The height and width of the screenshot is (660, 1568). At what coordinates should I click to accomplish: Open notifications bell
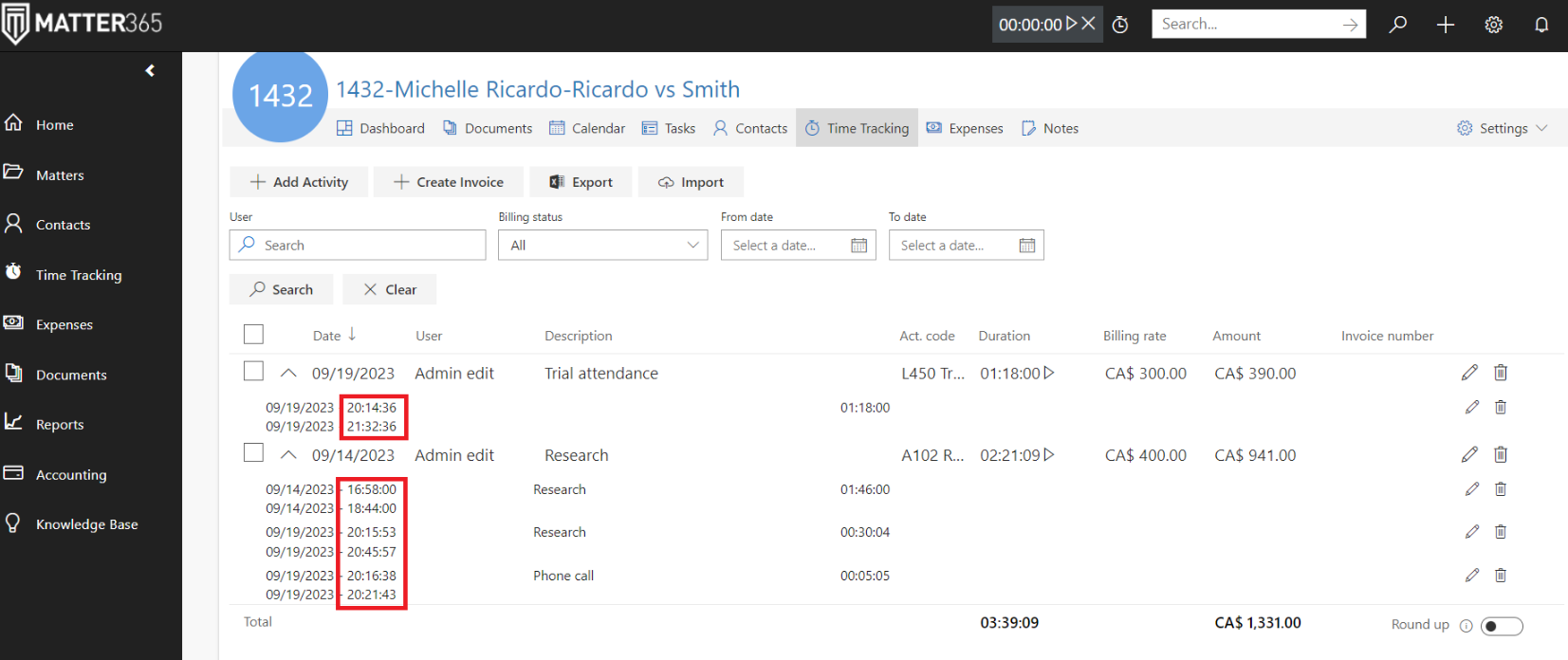1541,25
